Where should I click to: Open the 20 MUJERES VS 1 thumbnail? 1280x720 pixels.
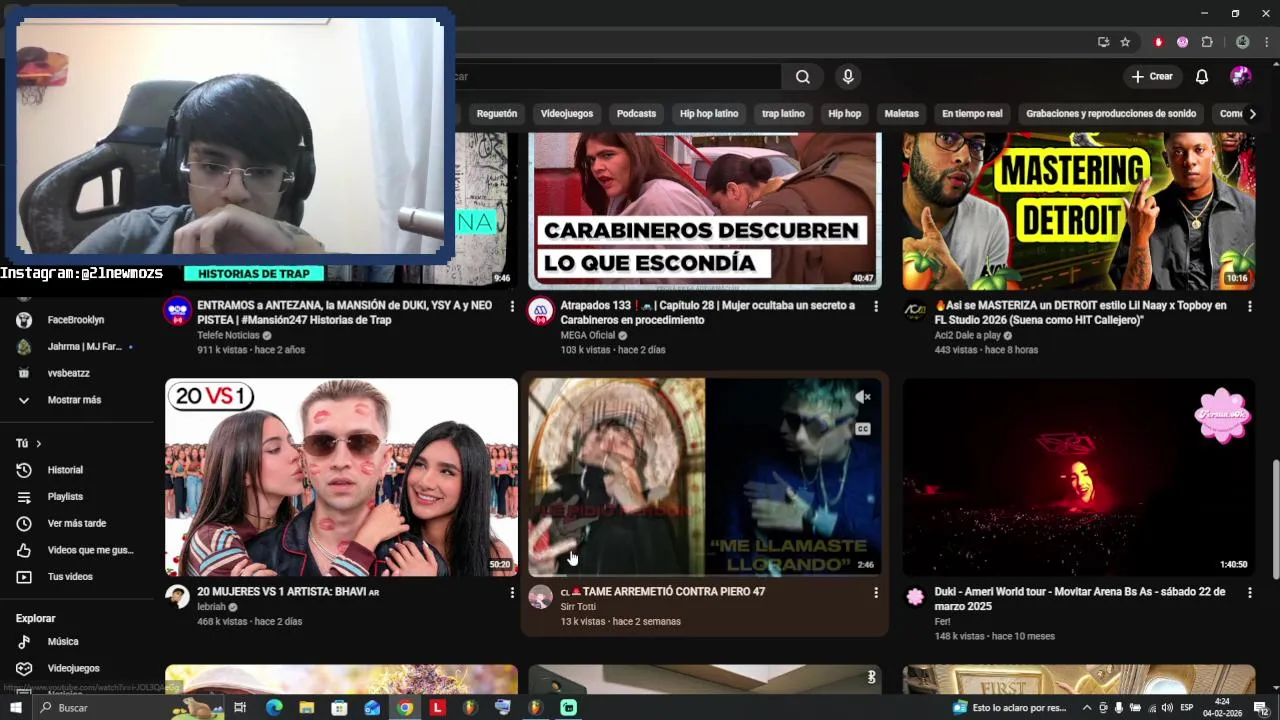pos(341,477)
